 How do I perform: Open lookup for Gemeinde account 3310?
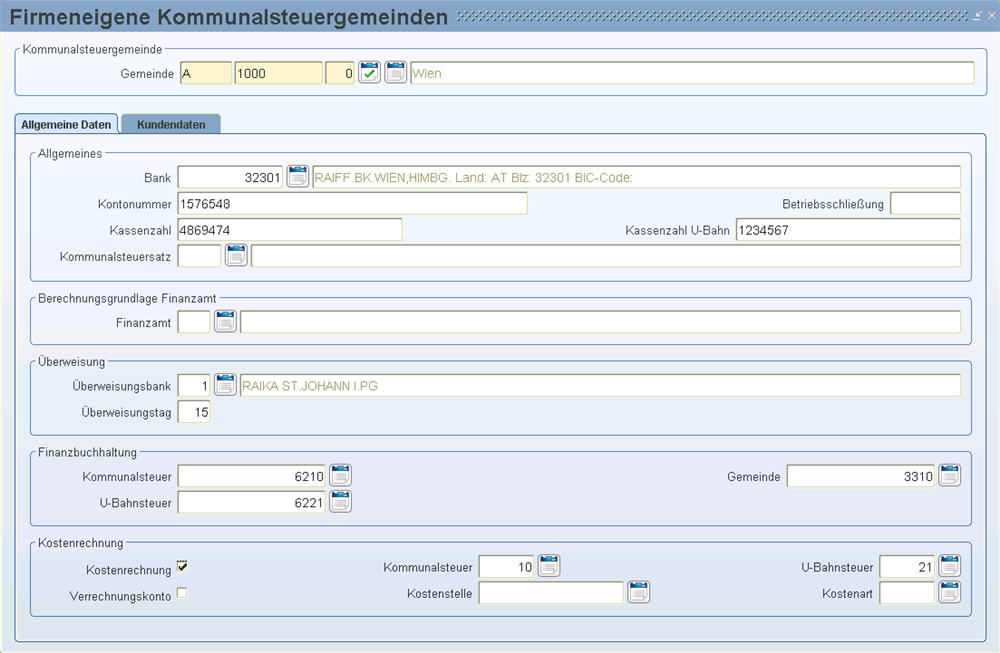949,476
